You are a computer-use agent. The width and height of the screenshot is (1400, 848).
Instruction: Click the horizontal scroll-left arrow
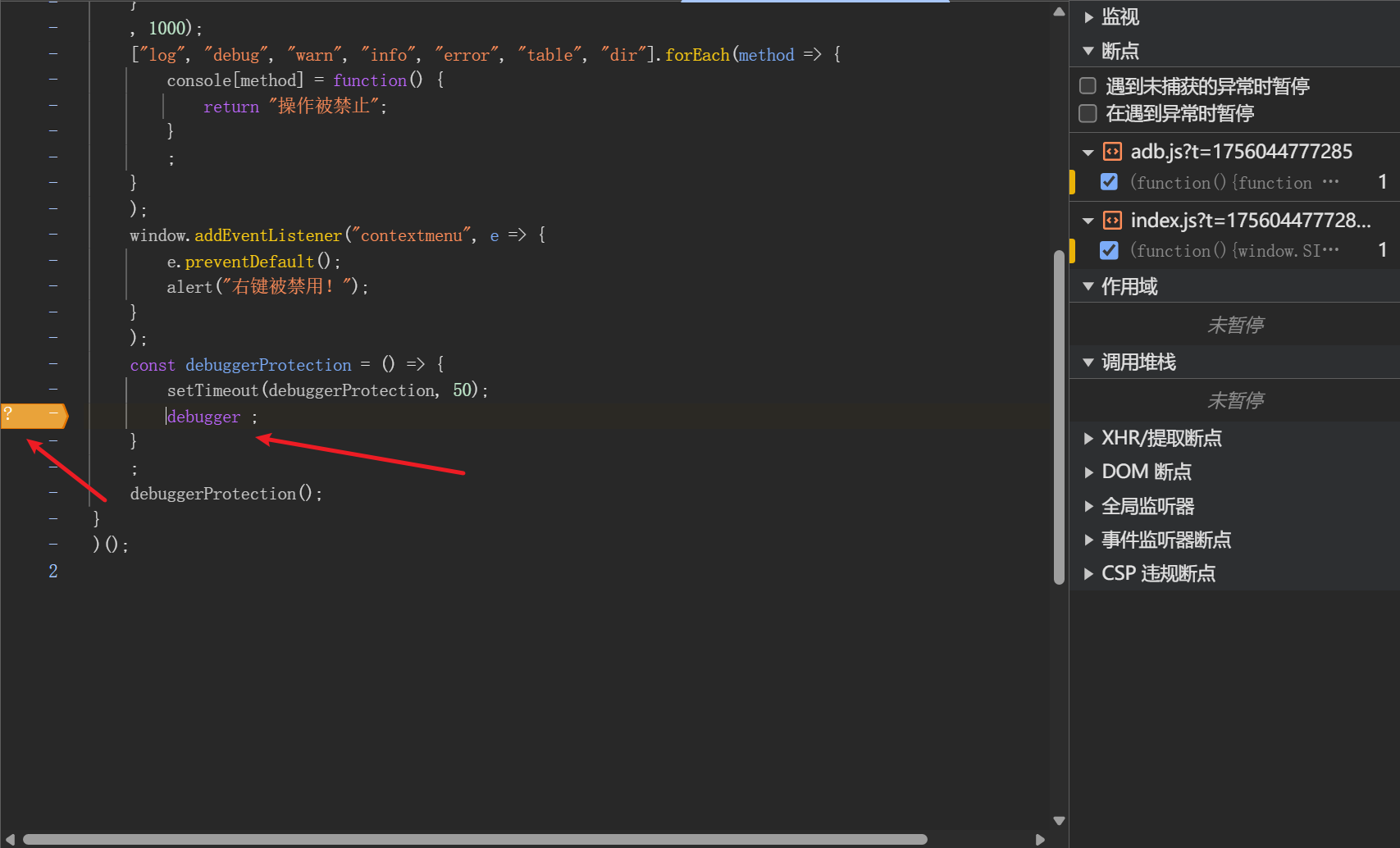11,839
